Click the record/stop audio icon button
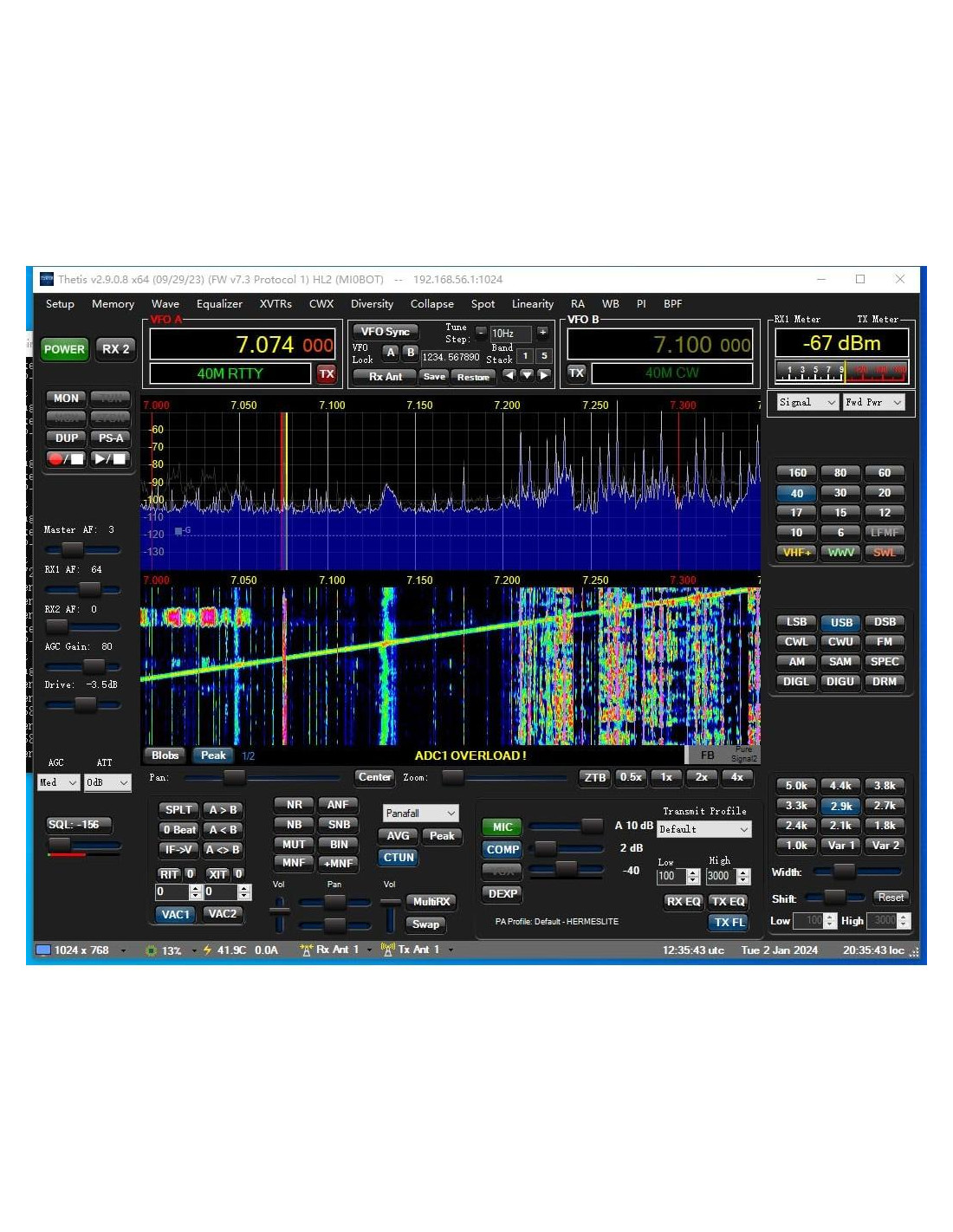Screen dimensions: 953x1232 pos(66,458)
